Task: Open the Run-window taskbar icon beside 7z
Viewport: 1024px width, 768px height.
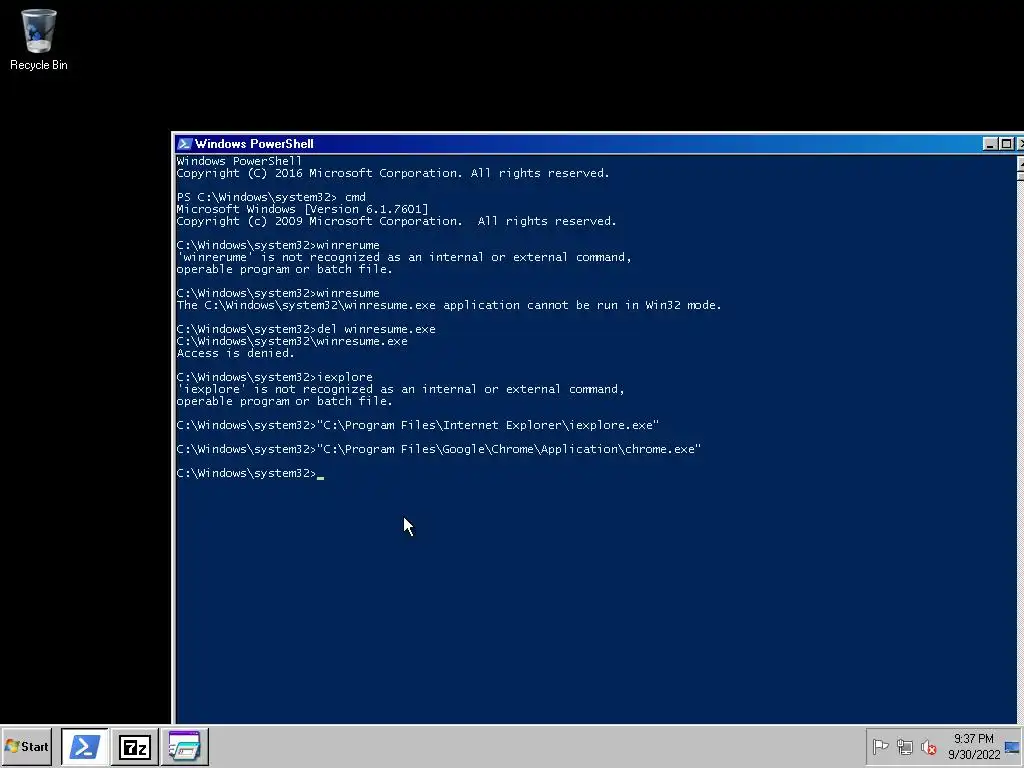Action: pyautogui.click(x=185, y=746)
